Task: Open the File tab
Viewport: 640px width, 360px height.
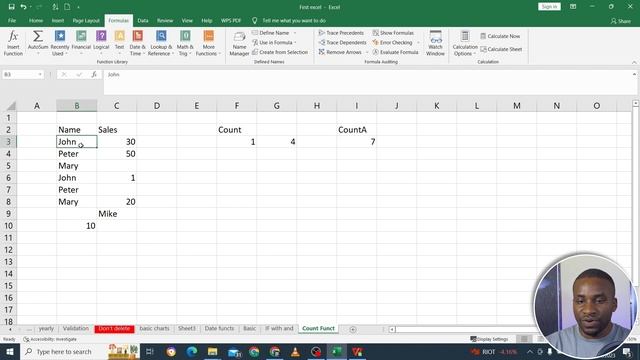Action: click(12, 20)
